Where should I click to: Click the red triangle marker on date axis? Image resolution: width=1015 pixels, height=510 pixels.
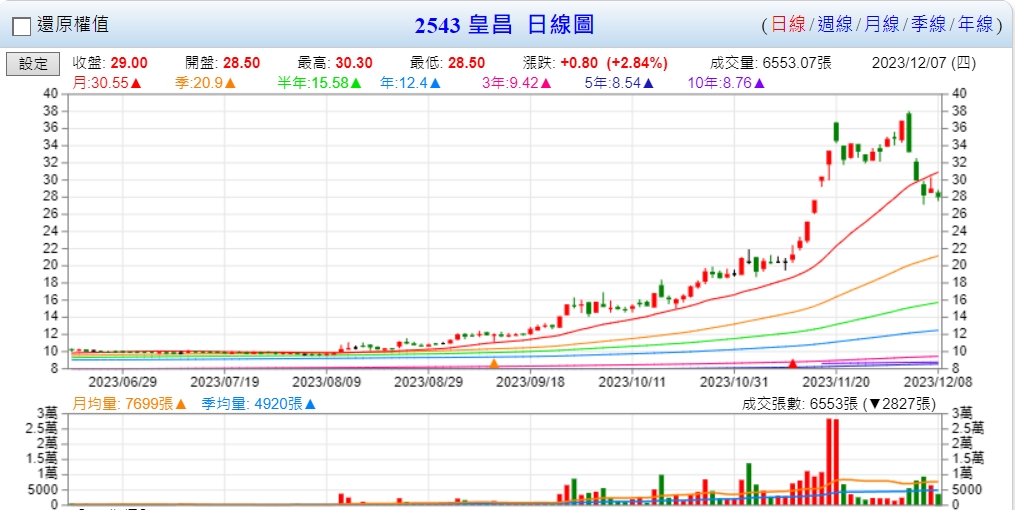tap(792, 363)
